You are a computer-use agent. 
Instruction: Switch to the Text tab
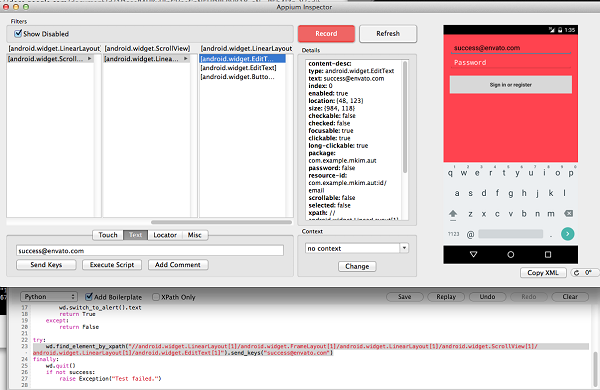click(x=135, y=235)
